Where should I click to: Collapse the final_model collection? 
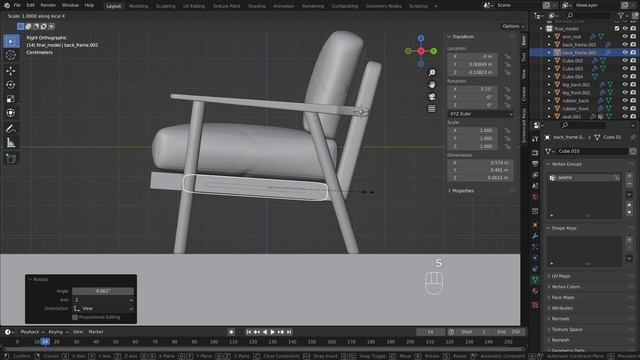coord(541,29)
